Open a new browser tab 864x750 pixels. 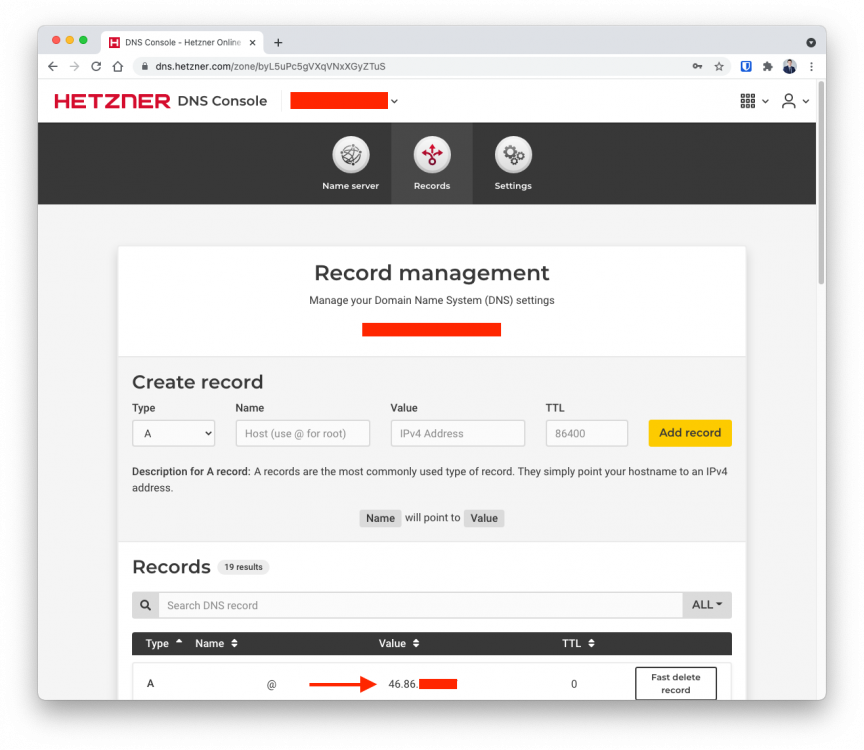coord(278,42)
